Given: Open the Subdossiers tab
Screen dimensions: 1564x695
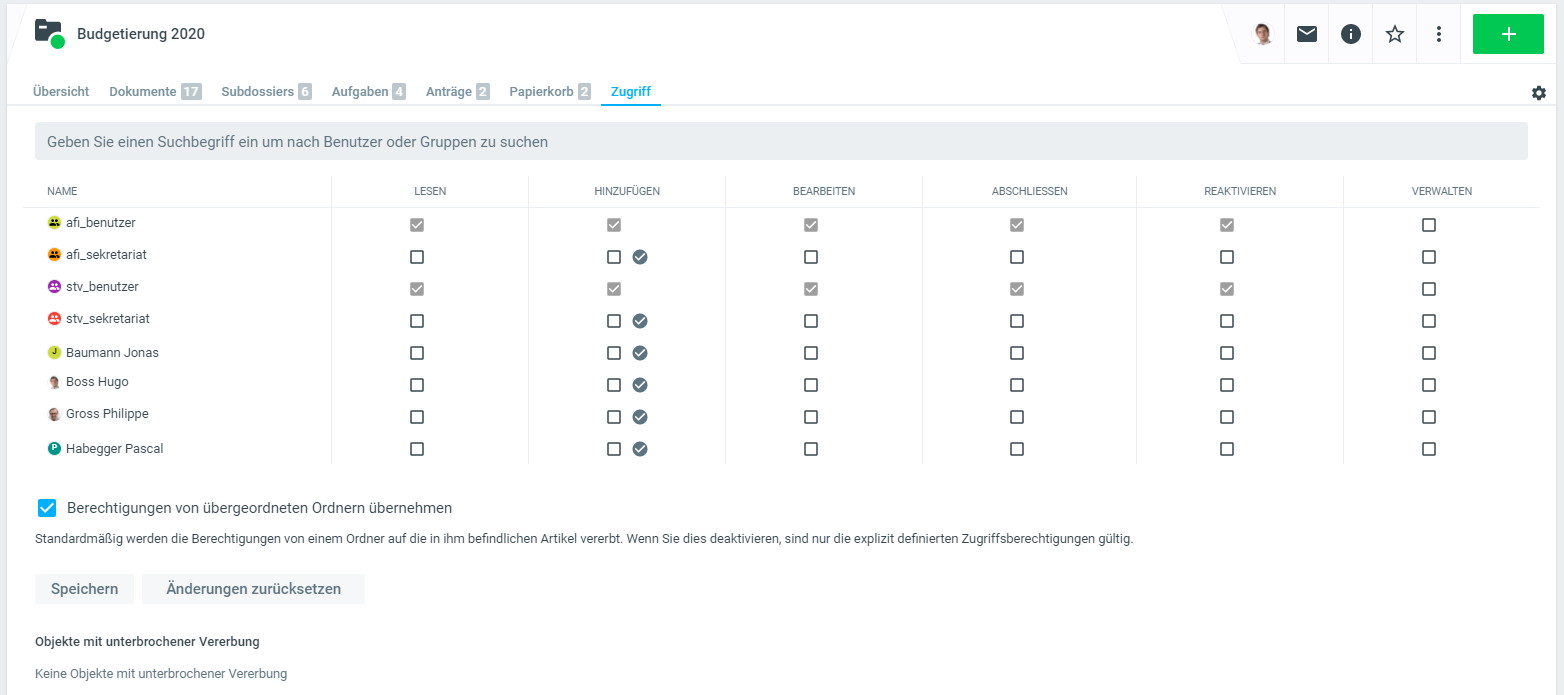Looking at the screenshot, I should (266, 91).
